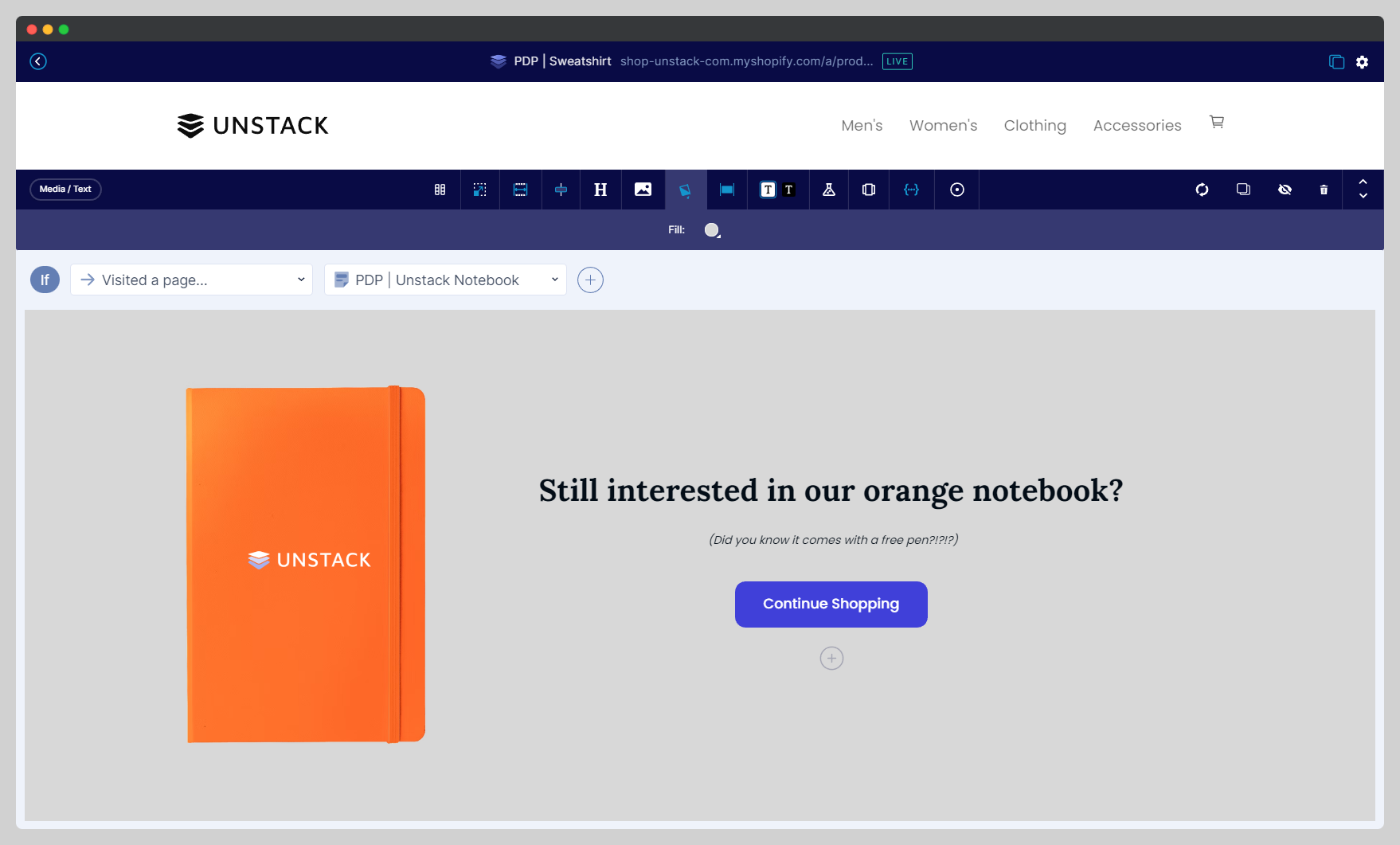Expand the 'PDP | Unstack Notebook' page selector
This screenshot has width=1400, height=845.
(x=444, y=280)
